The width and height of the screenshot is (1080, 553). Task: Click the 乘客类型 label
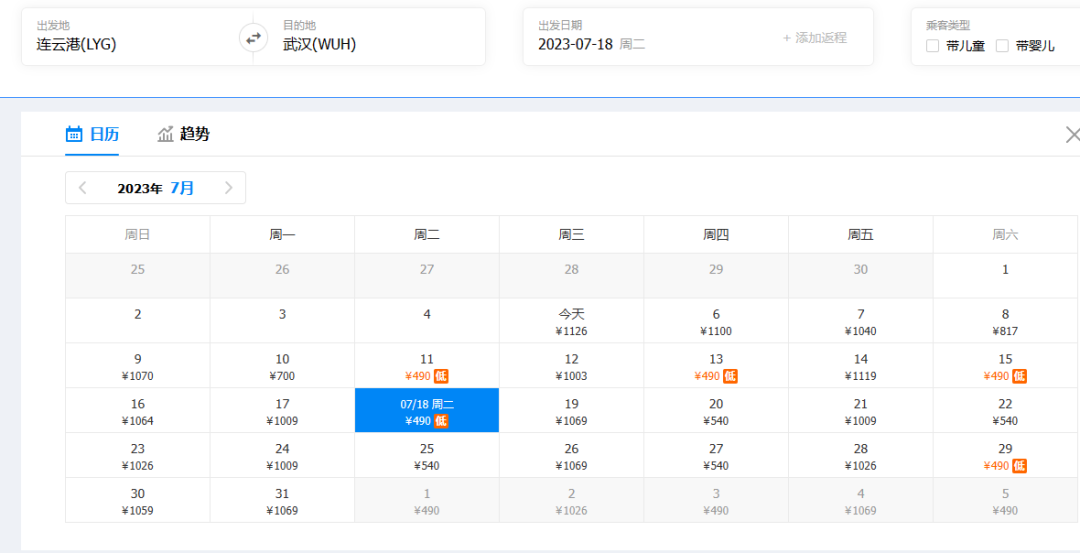948,25
